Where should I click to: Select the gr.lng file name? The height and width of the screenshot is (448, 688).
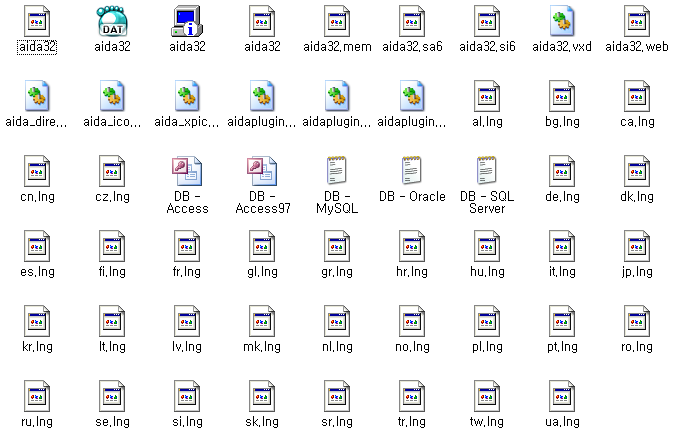pyautogui.click(x=337, y=272)
